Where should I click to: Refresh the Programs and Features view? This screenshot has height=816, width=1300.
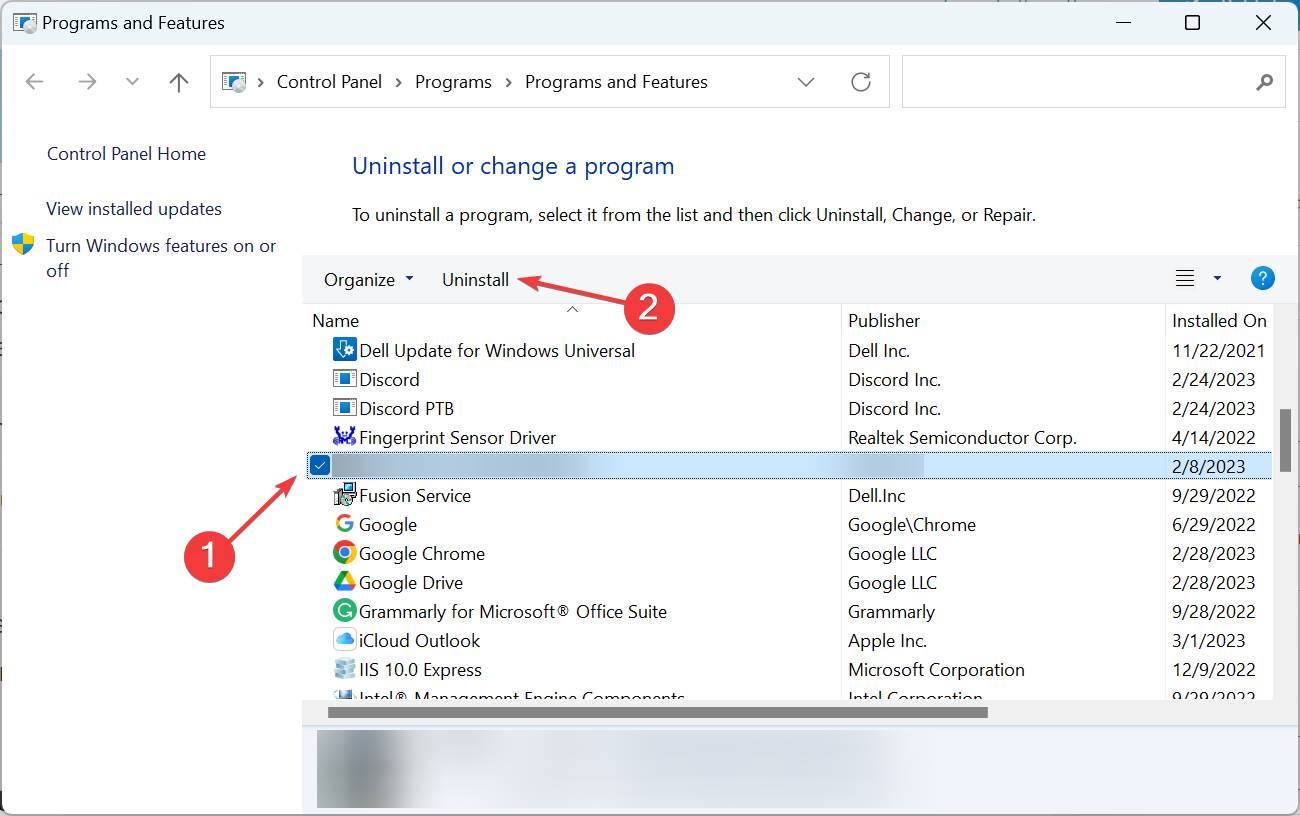coord(861,82)
